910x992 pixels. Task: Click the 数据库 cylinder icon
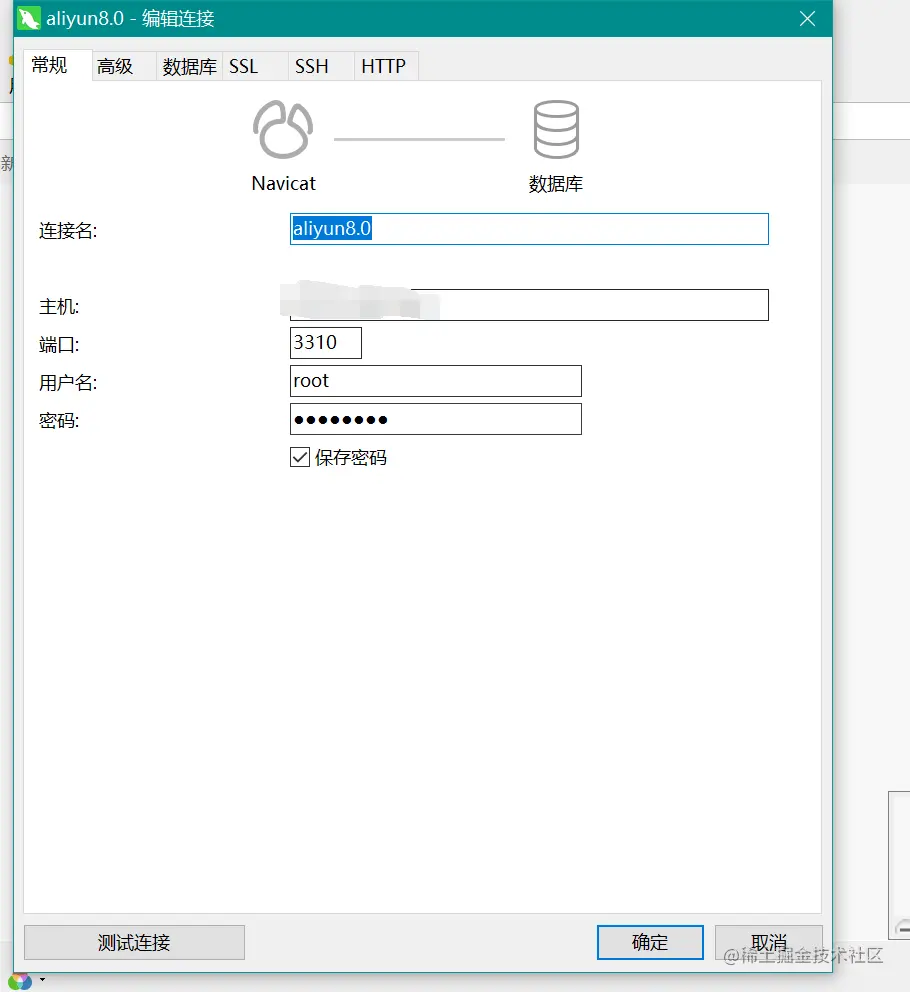tap(556, 129)
